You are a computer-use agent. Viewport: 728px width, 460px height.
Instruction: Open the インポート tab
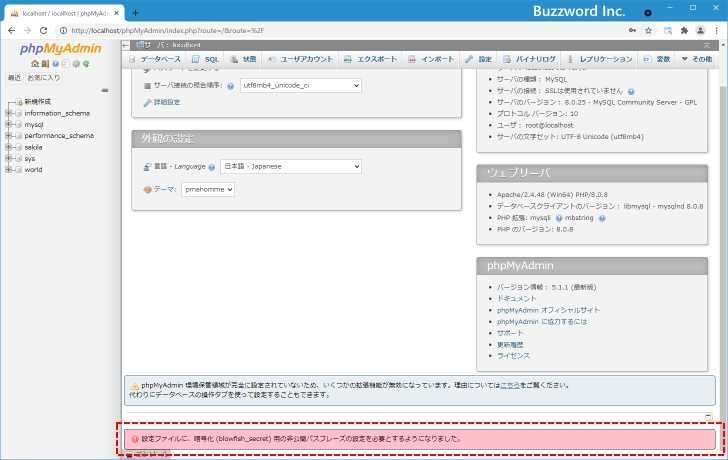(x=431, y=59)
